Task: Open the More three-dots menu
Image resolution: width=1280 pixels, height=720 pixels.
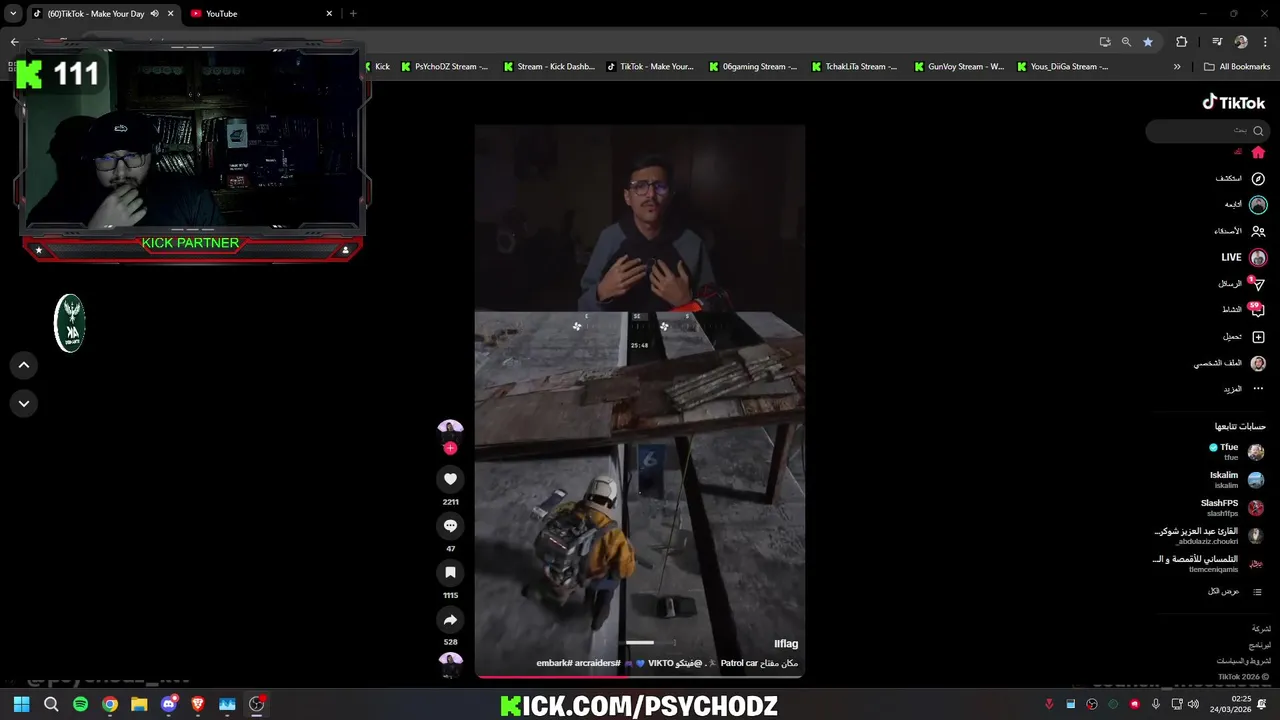Action: pos(1258,389)
